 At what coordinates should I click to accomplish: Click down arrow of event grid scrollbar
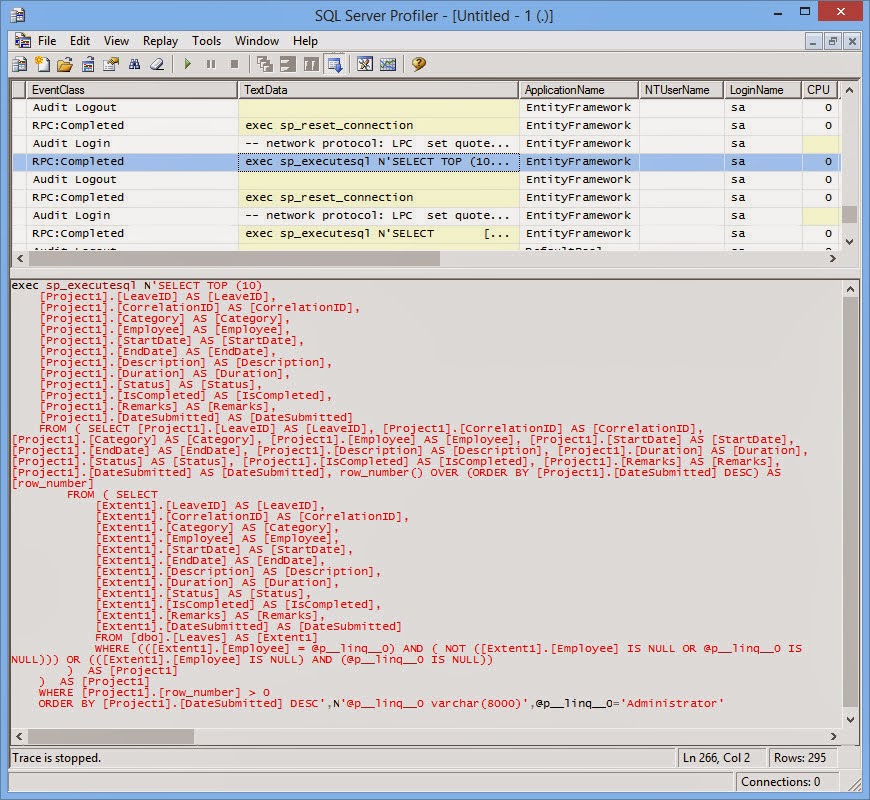click(x=849, y=241)
